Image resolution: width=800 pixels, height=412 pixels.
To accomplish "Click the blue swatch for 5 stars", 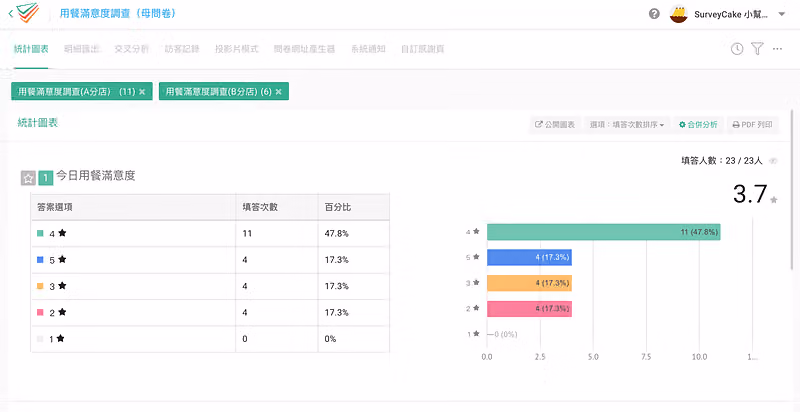I will (x=40, y=260).
